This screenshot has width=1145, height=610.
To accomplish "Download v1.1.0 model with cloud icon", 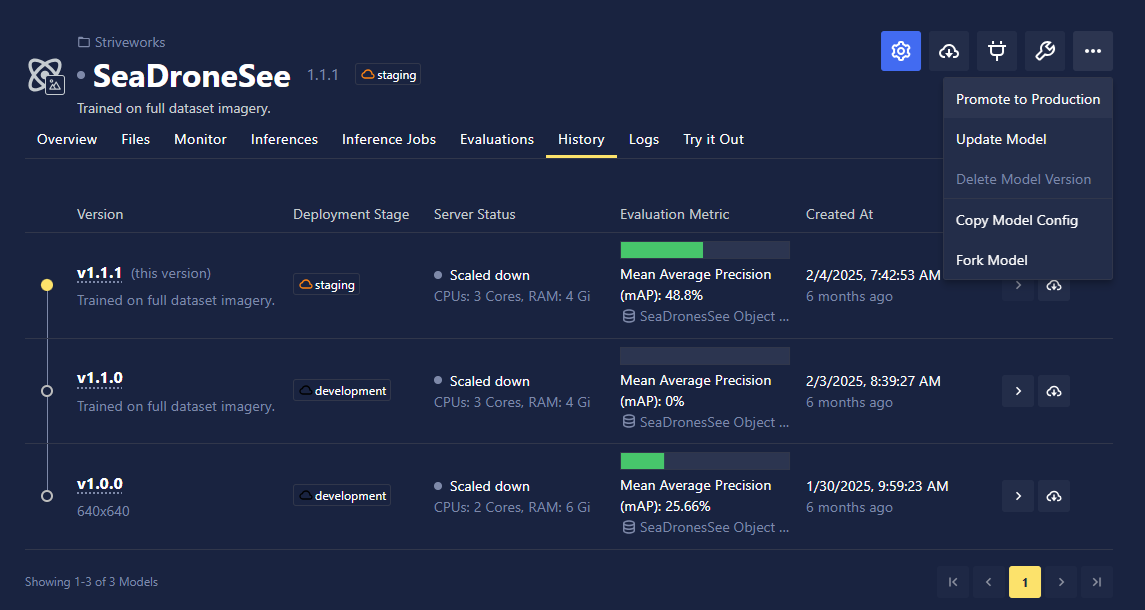I will 1054,391.
